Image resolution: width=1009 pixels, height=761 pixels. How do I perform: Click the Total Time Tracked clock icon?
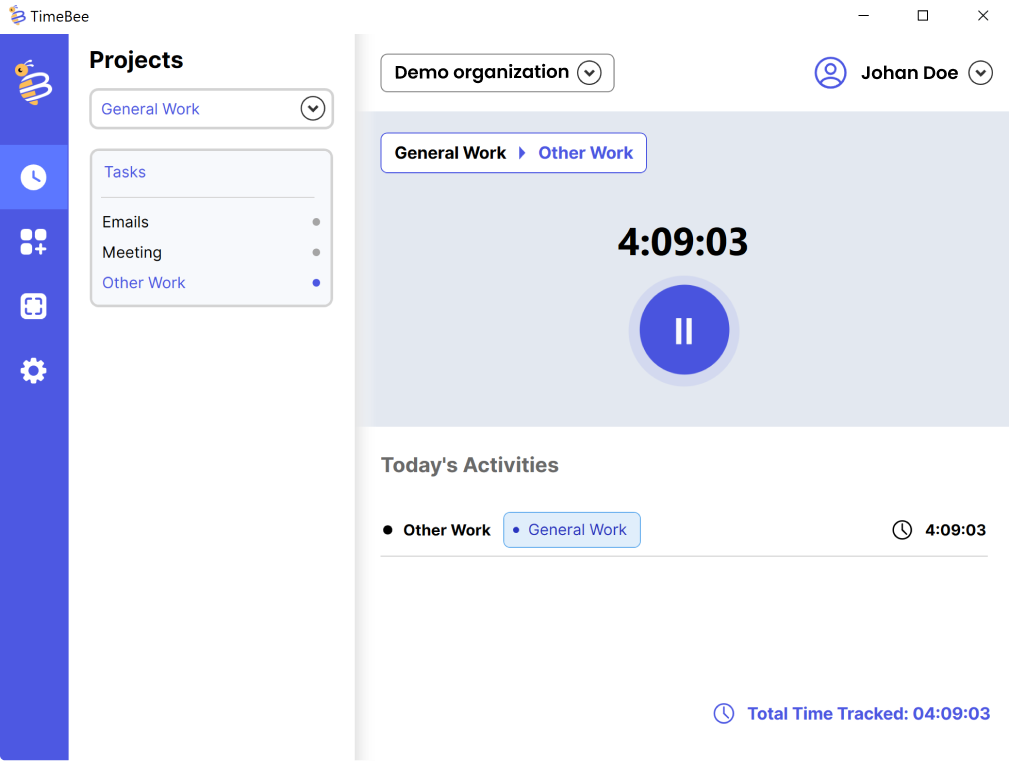tap(723, 713)
